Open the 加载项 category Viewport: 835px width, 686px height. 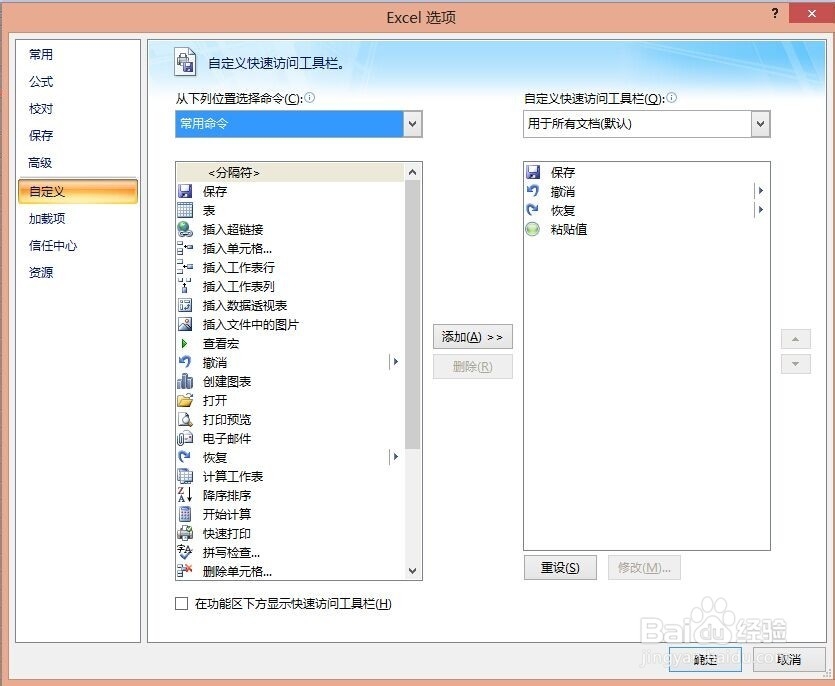pyautogui.click(x=47, y=218)
